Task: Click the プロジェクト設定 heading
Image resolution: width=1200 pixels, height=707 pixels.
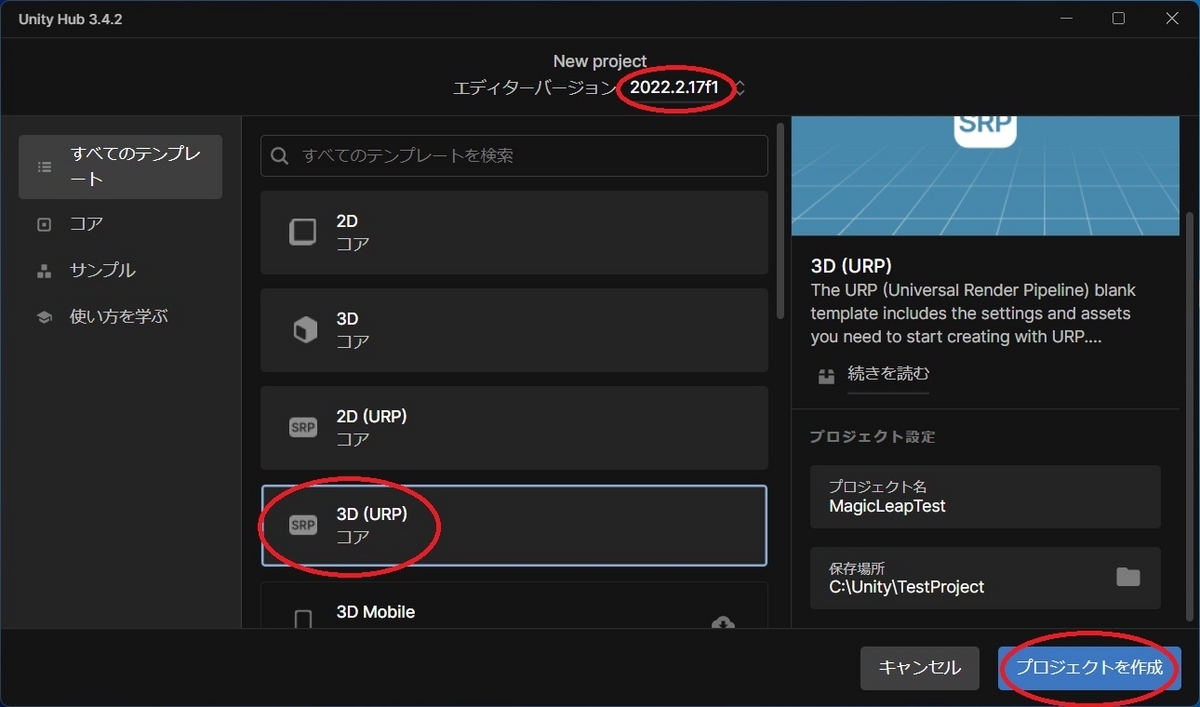Action: tap(873, 437)
